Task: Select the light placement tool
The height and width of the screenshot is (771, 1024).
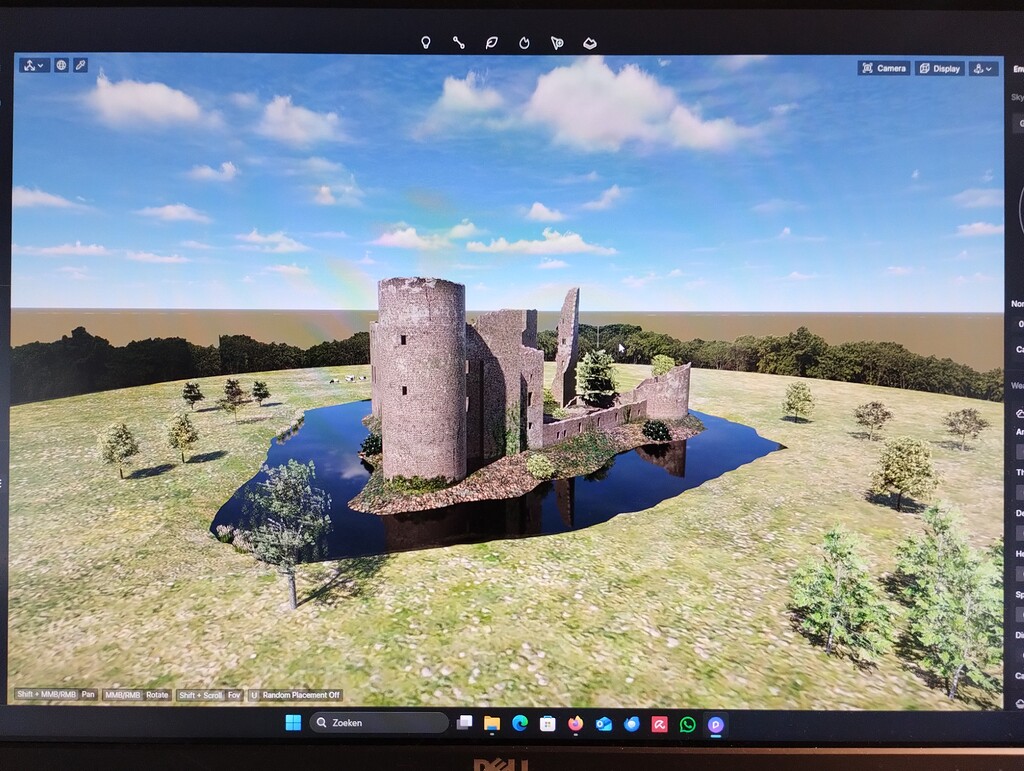Action: (x=426, y=42)
